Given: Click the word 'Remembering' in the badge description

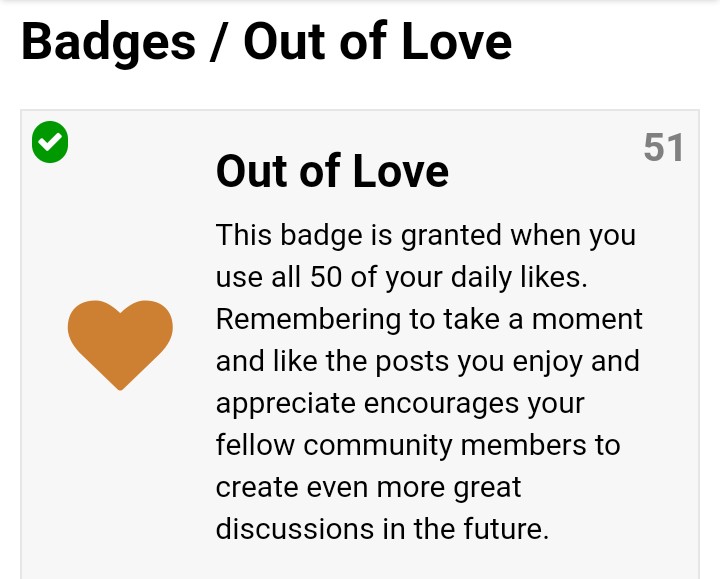Looking at the screenshot, I should pyautogui.click(x=308, y=320).
